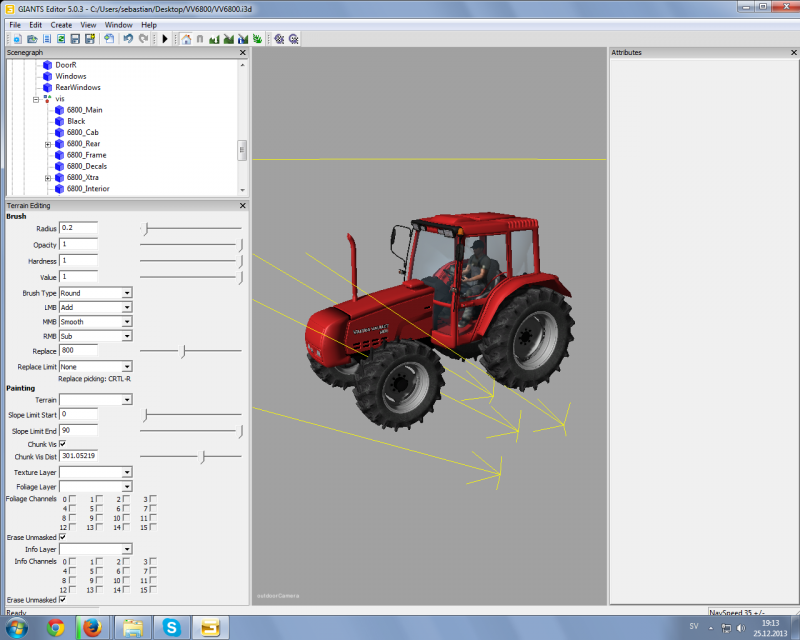Screen dimensions: 800x640
Task: Open the Foliage Layer dropdown
Action: pos(127,487)
